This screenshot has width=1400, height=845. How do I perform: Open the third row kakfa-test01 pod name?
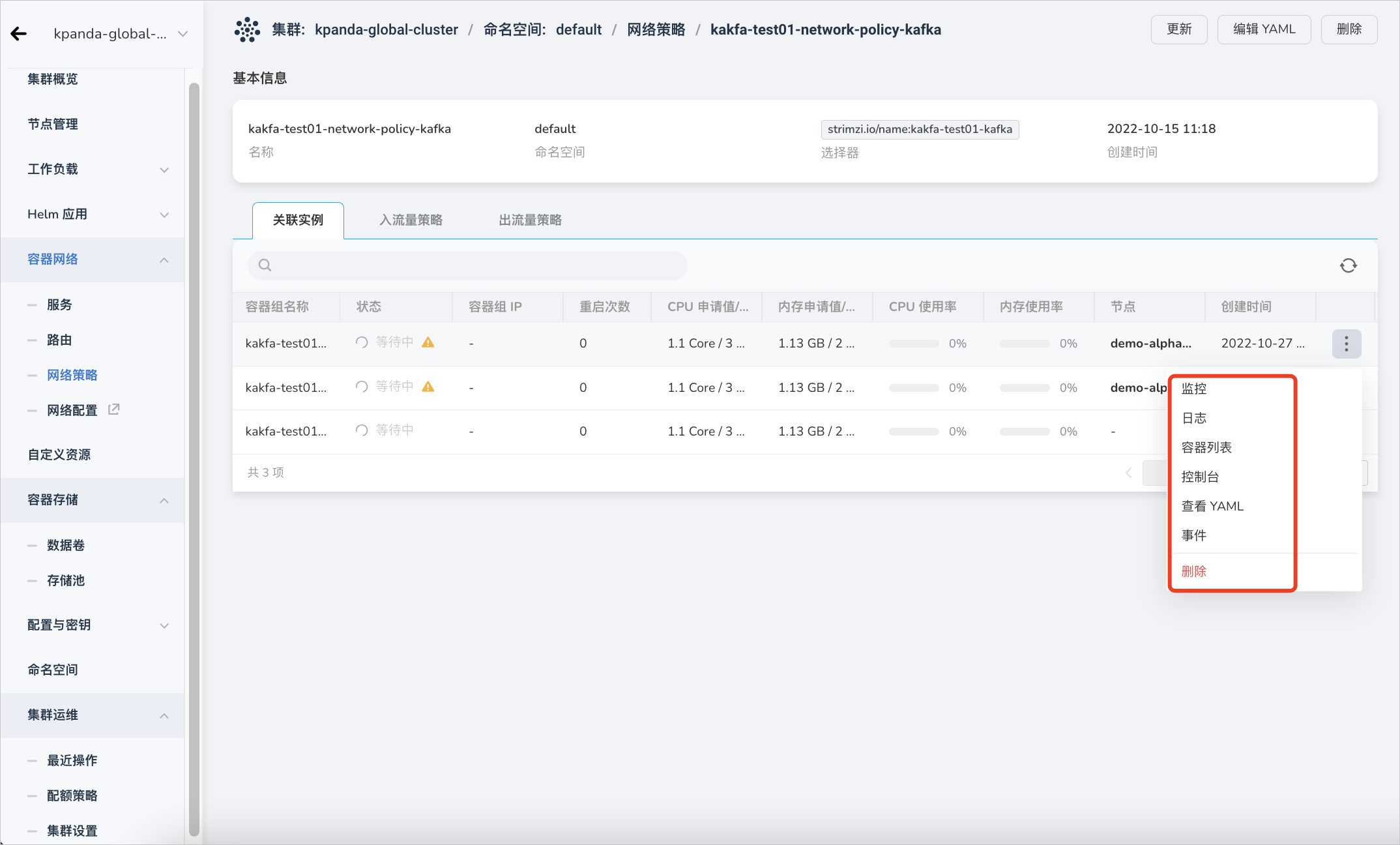[286, 432]
